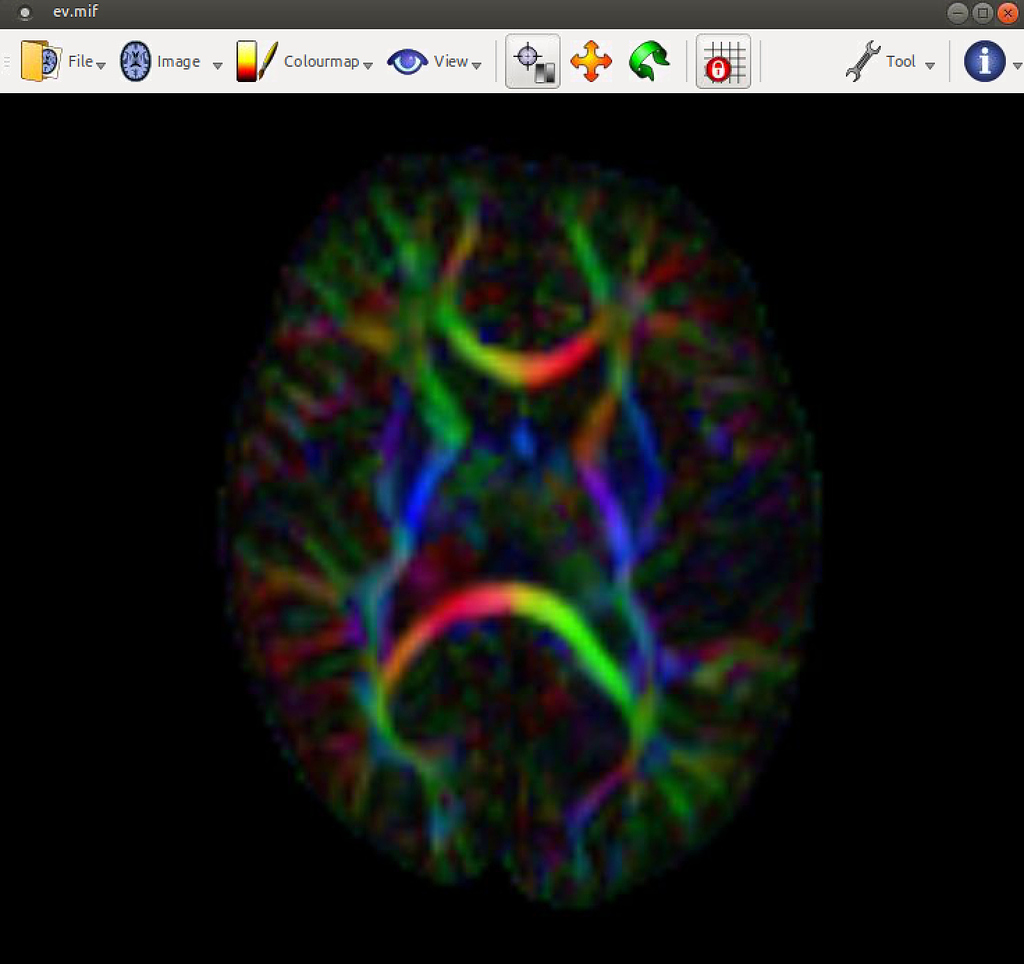Toggle the voxel grid lock button
The image size is (1024, 964).
tap(722, 60)
